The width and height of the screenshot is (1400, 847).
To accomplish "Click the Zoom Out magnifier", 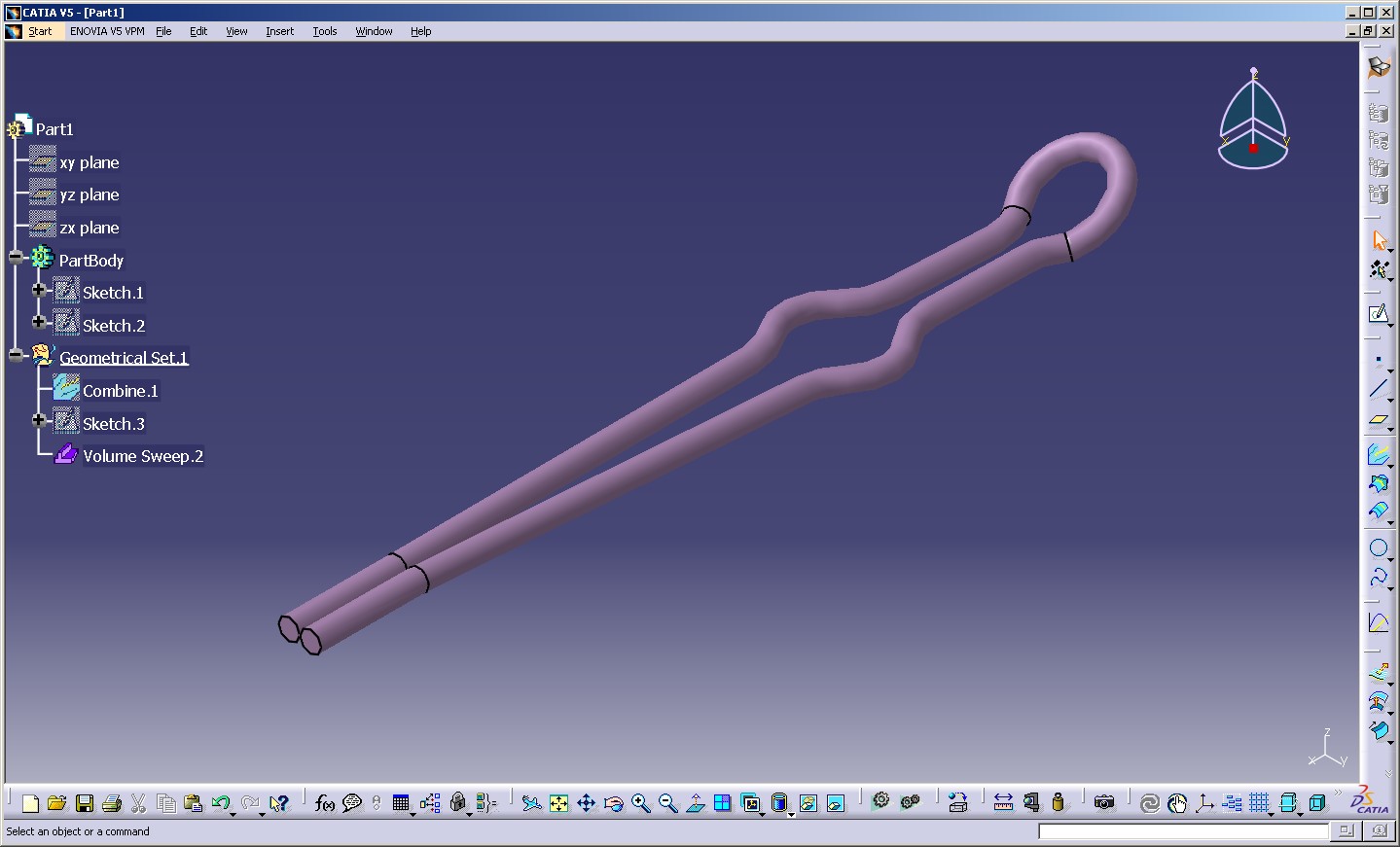I will [x=667, y=803].
